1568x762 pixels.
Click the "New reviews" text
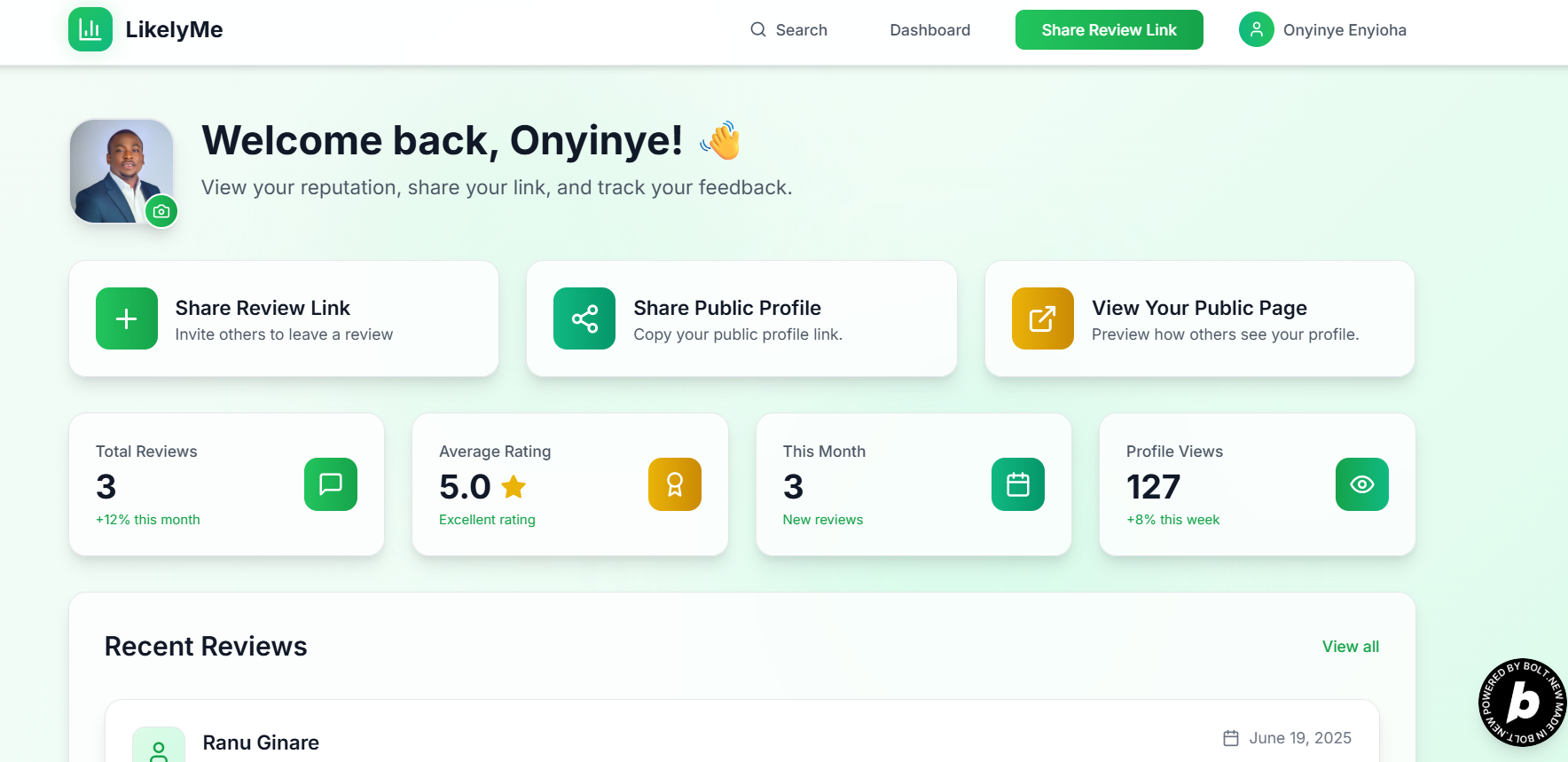point(823,520)
